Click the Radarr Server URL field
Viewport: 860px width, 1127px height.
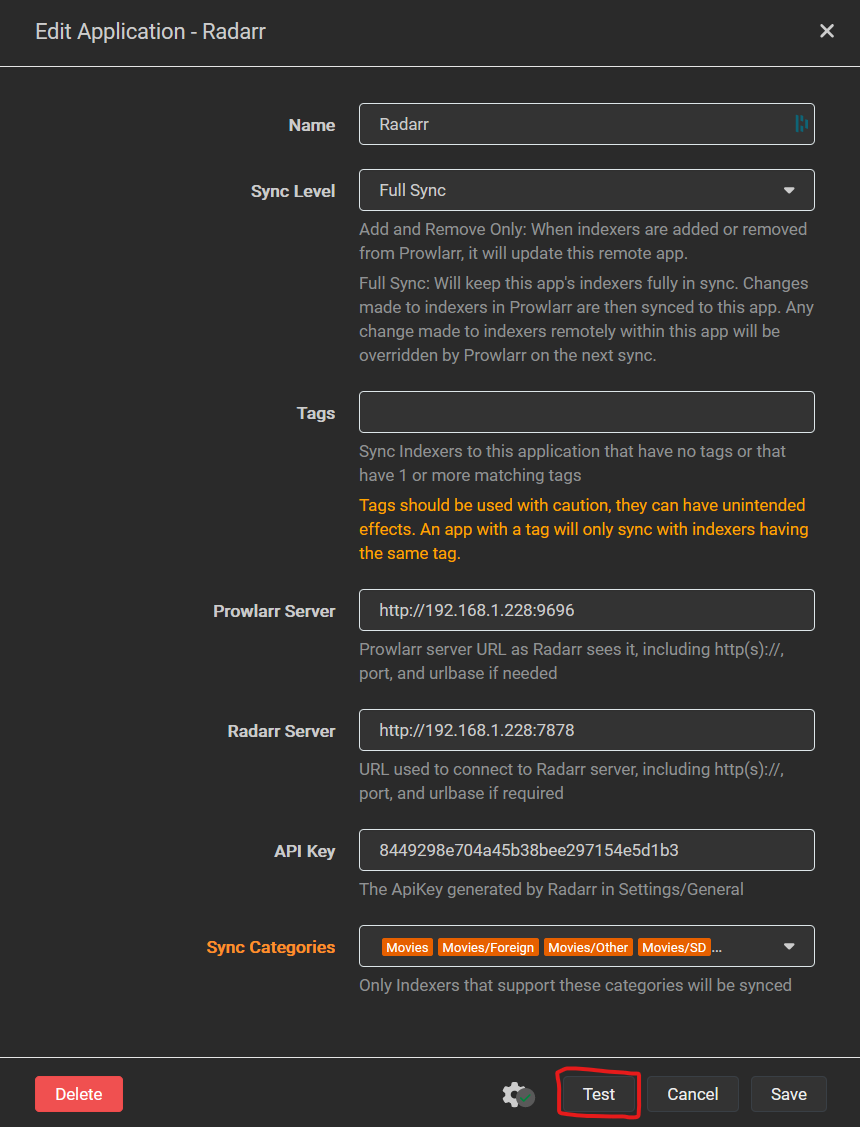coord(586,730)
